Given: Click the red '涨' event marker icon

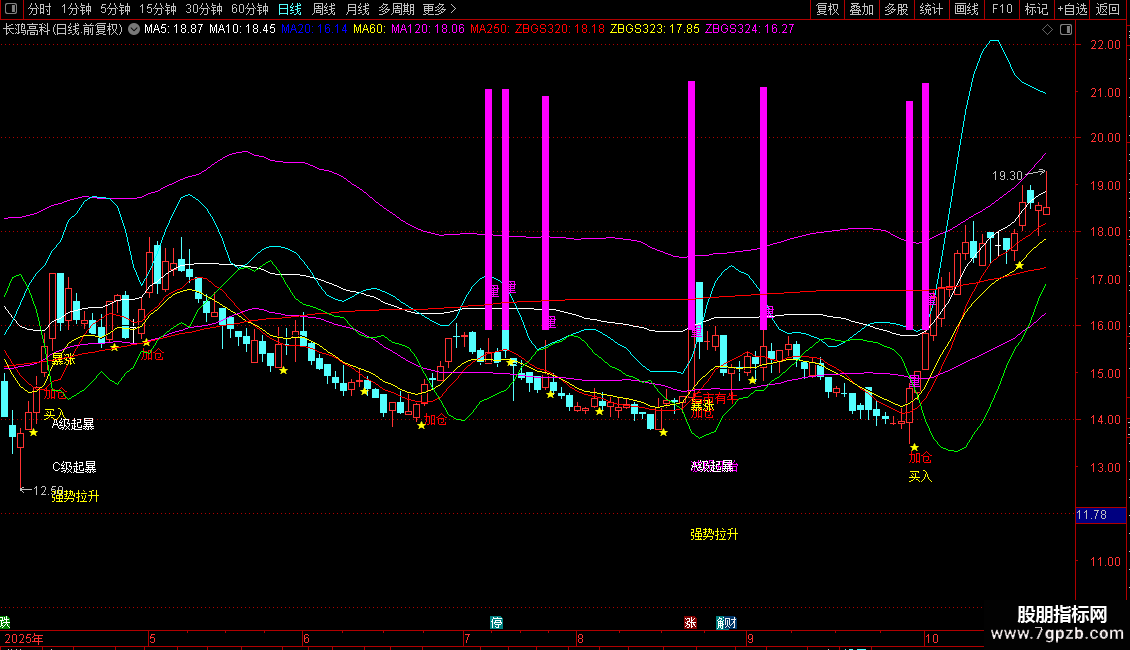Looking at the screenshot, I should (x=690, y=622).
